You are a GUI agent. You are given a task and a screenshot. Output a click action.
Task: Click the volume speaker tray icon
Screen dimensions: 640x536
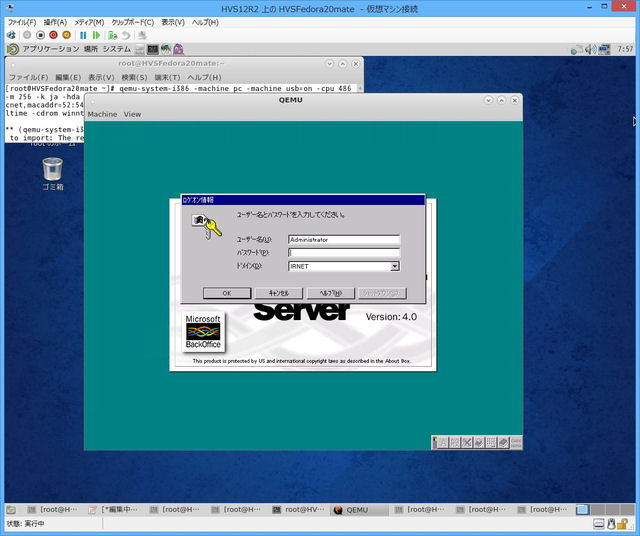tap(590, 50)
